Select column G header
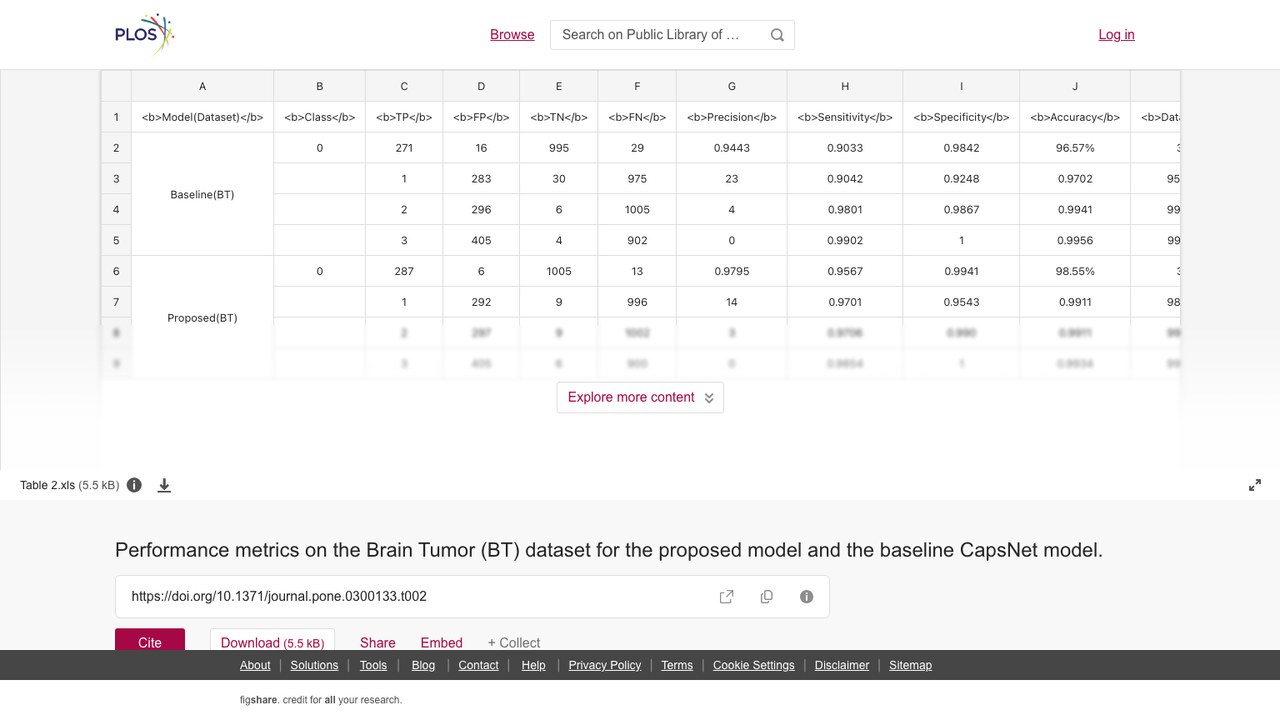The image size is (1280, 720). pos(732,86)
